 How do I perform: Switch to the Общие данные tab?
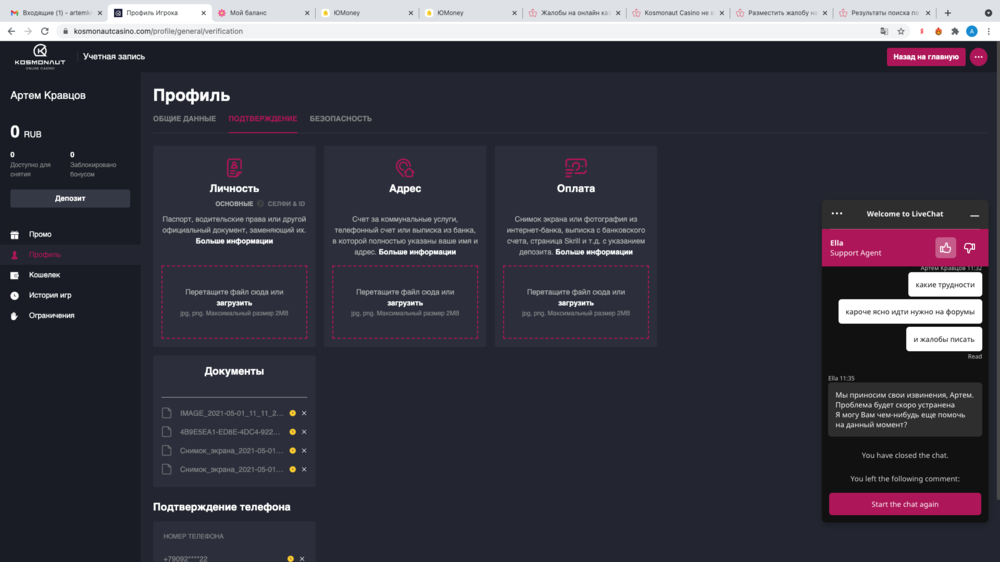(x=184, y=119)
